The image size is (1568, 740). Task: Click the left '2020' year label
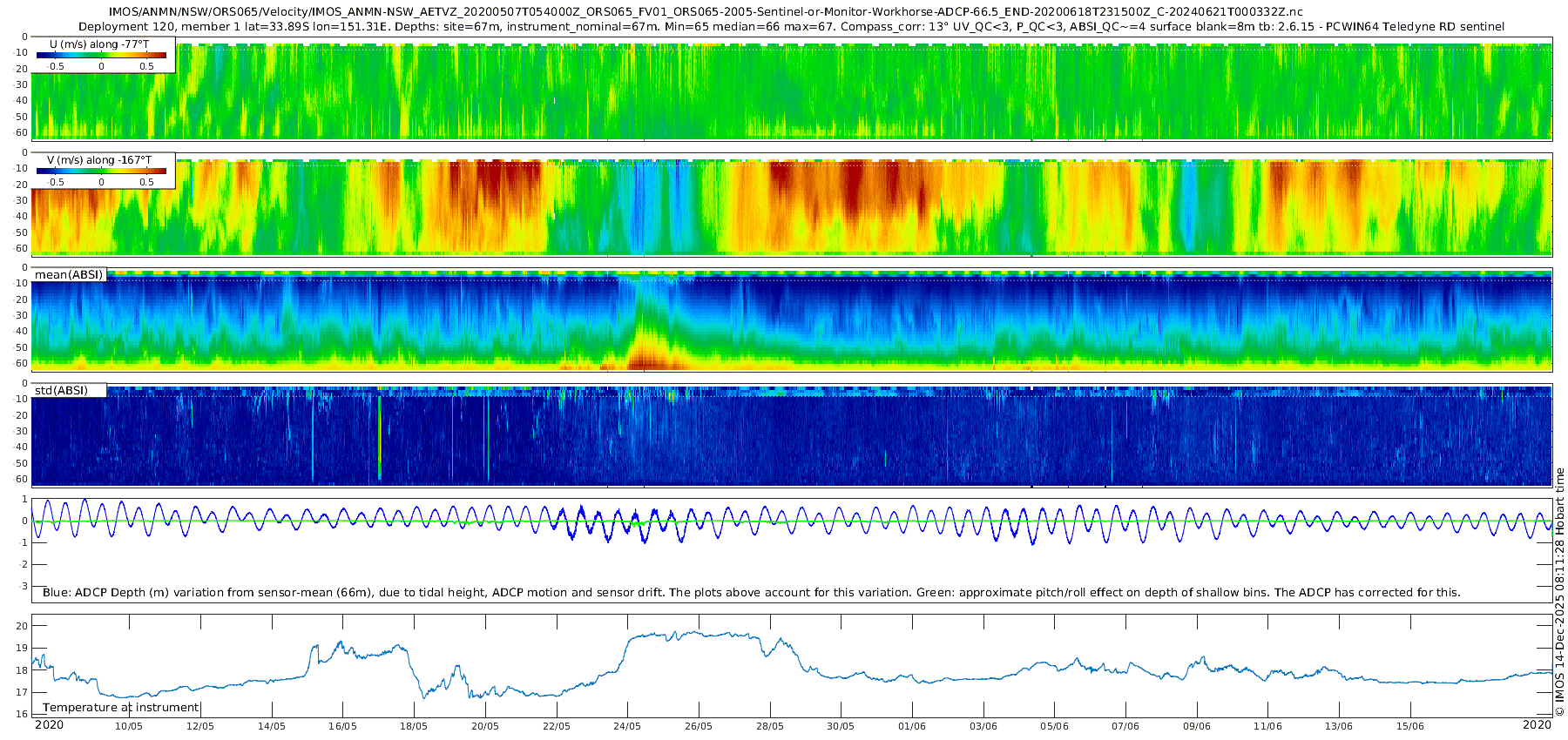pos(49,725)
